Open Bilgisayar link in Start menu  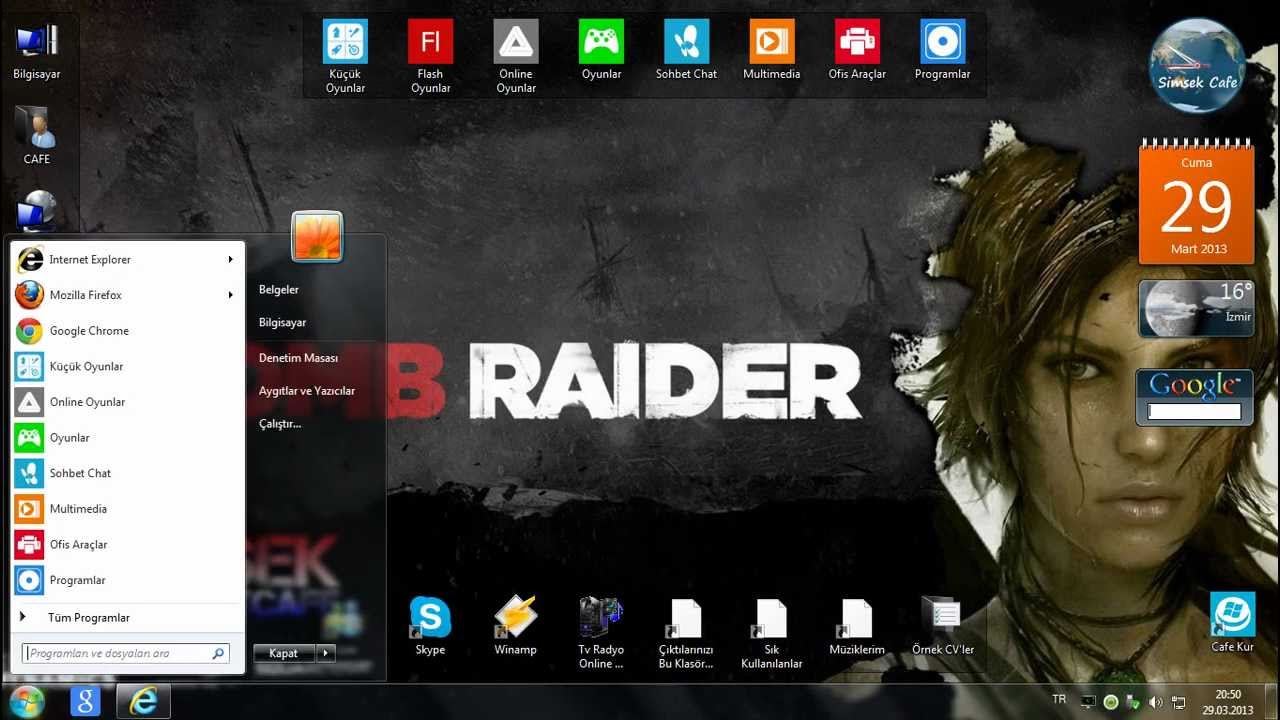(x=283, y=323)
